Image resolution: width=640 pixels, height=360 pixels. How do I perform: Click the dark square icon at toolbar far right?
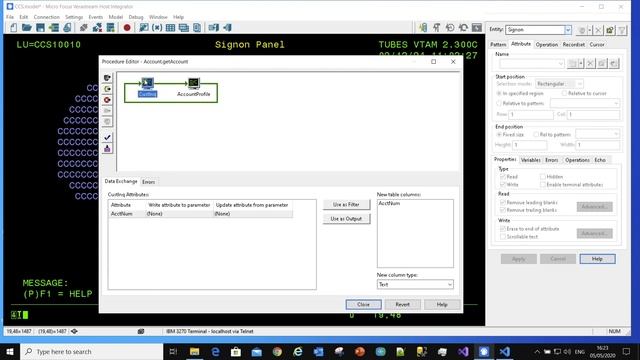(x=477, y=28)
